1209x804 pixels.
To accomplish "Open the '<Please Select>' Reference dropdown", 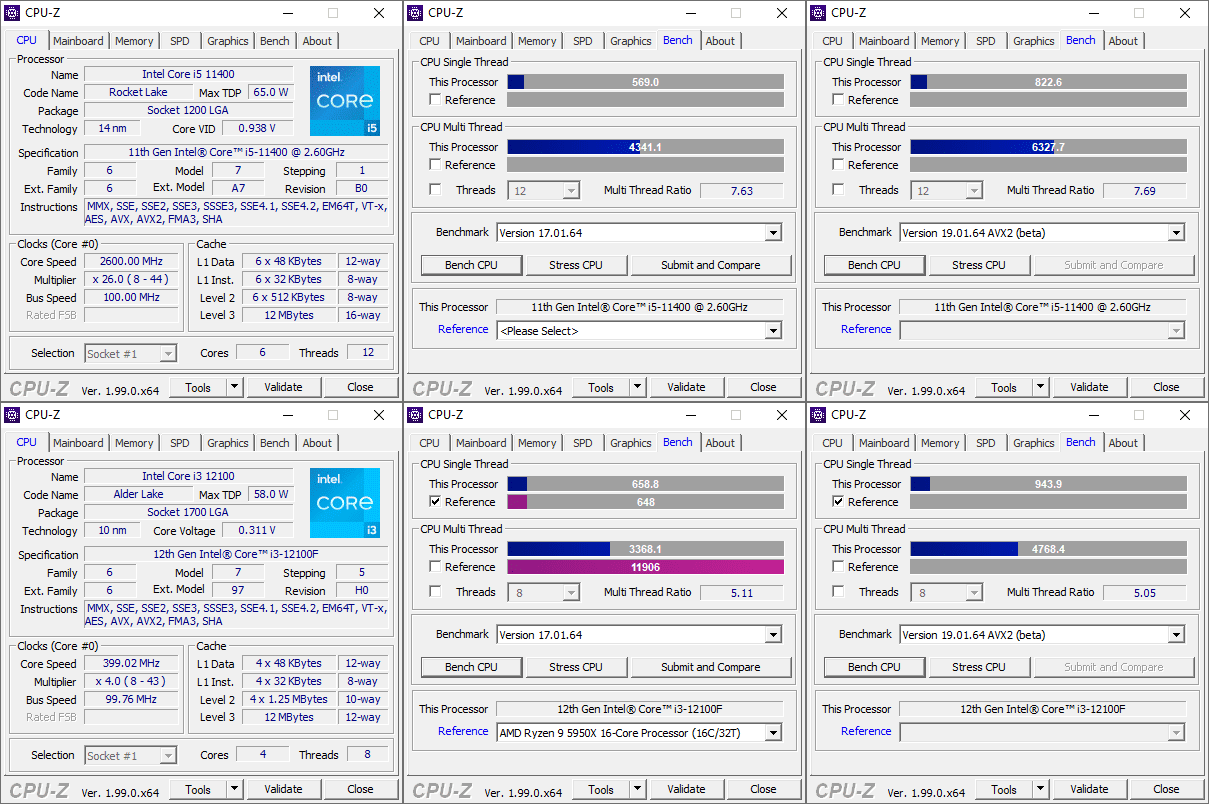I will 773,331.
